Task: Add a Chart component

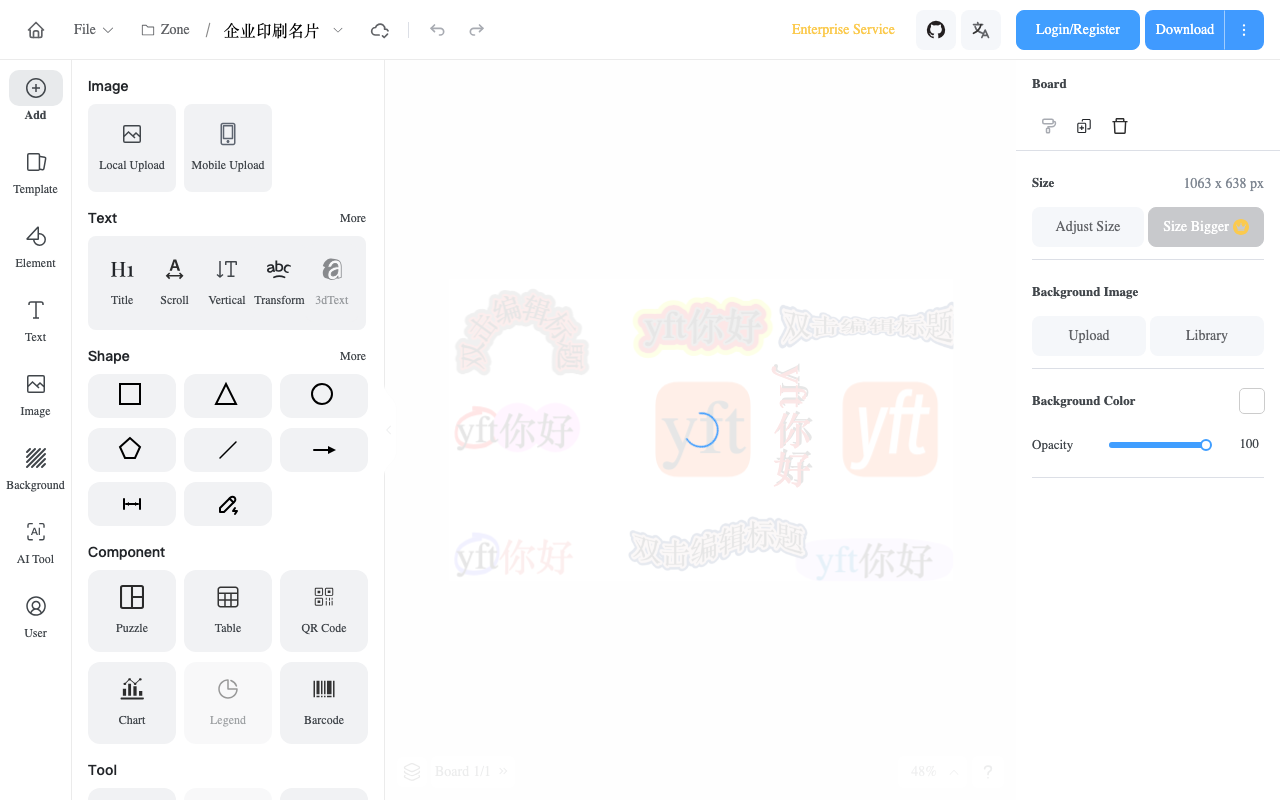Action: coord(132,703)
